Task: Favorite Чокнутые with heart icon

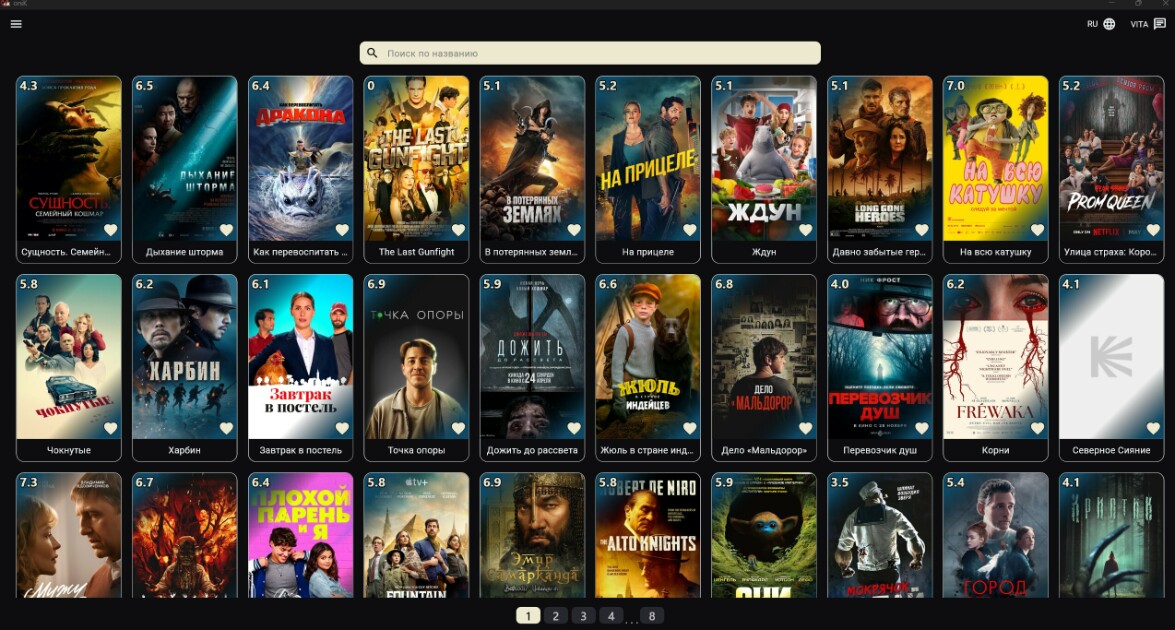Action: click(110, 428)
